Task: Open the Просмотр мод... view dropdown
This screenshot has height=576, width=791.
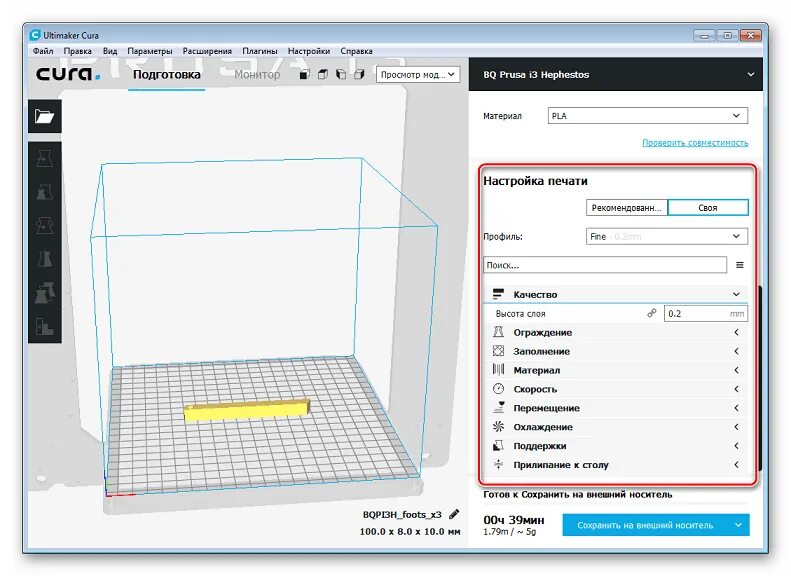Action: point(418,75)
